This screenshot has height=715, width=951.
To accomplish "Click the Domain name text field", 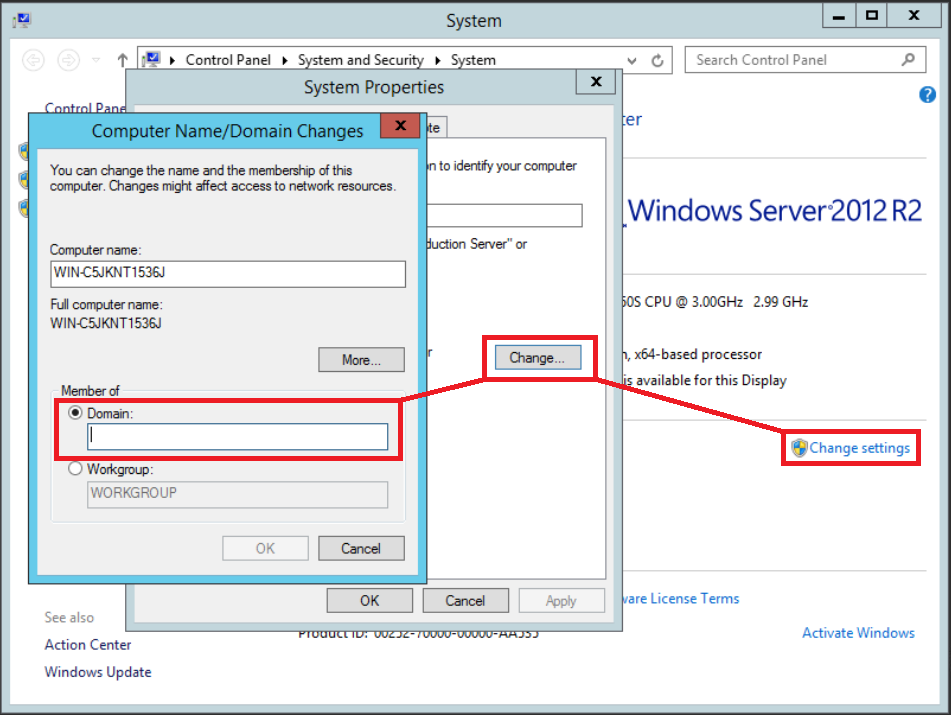I will (x=237, y=437).
